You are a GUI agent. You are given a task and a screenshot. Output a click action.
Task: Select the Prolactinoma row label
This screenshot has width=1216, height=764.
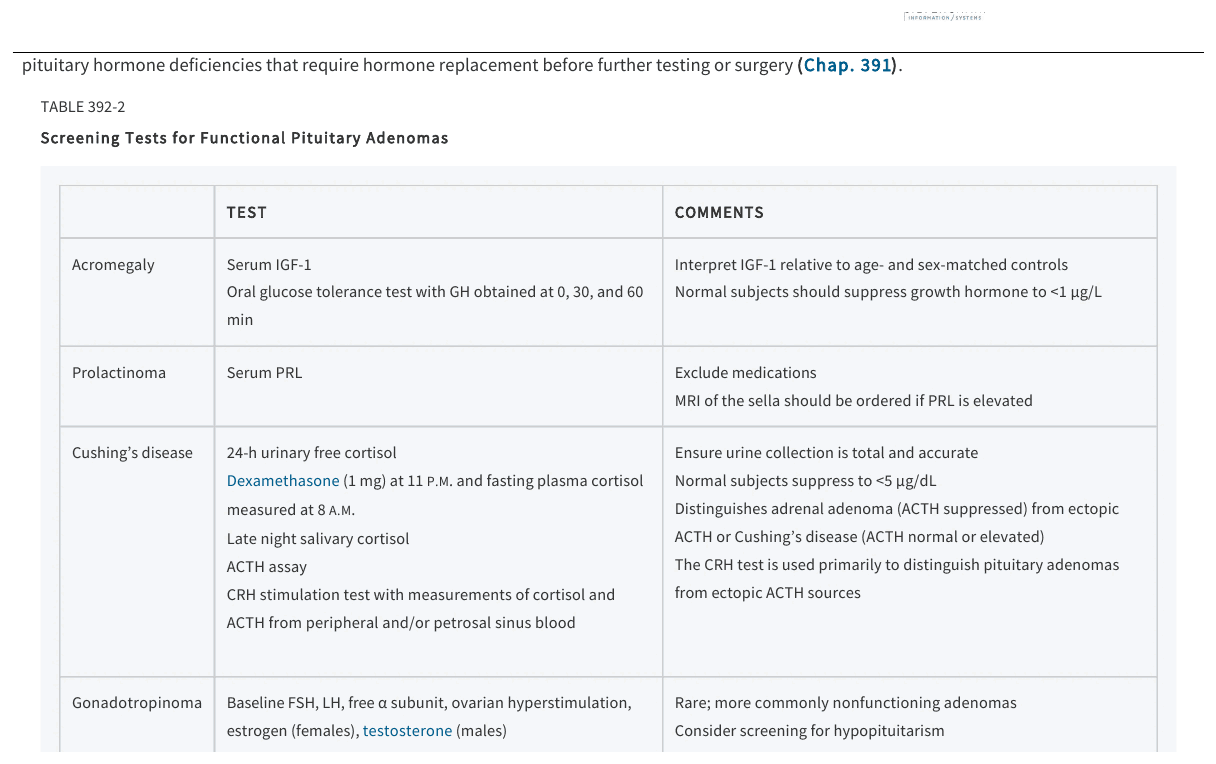[x=119, y=373]
